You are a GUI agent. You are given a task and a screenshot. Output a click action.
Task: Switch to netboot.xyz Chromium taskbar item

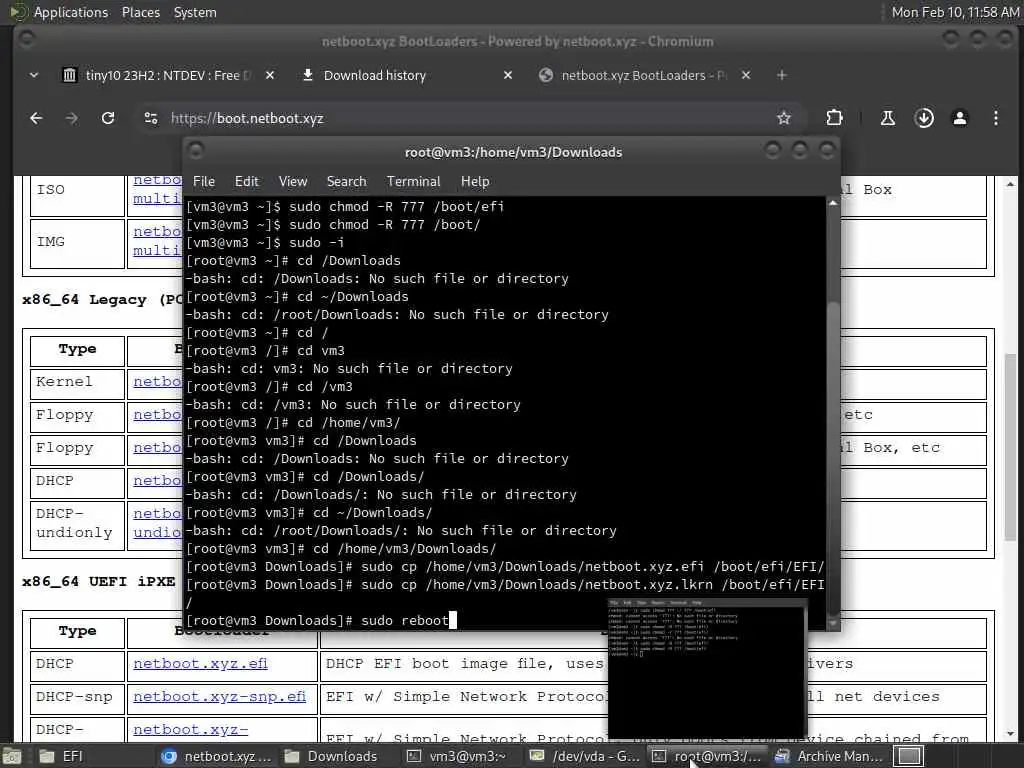[217, 756]
